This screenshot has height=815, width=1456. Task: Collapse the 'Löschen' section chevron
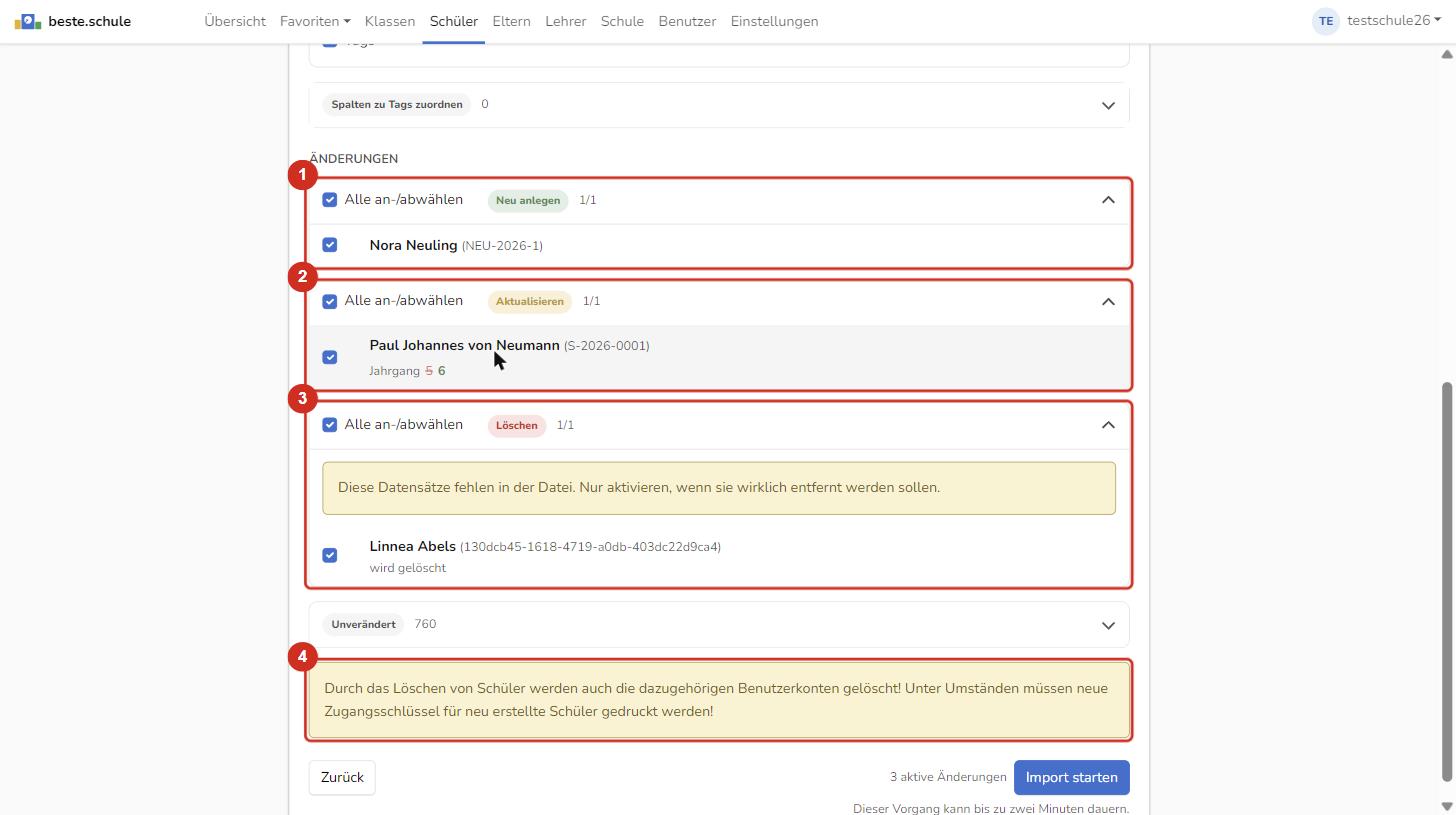pyautogui.click(x=1108, y=425)
